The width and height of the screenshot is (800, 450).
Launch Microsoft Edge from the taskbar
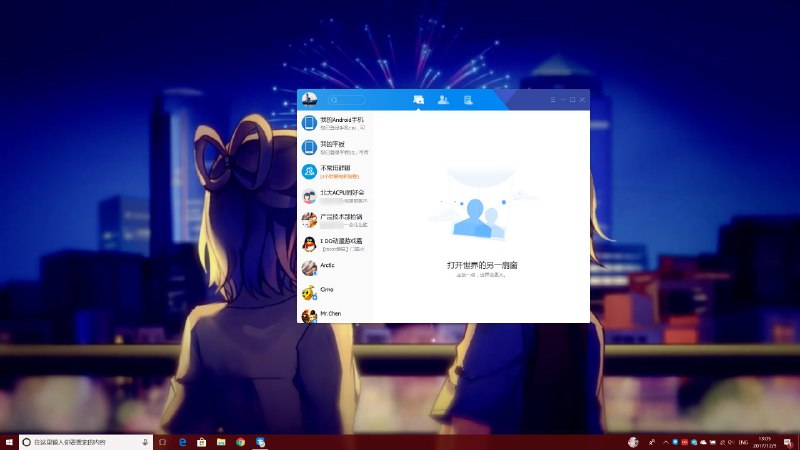click(x=182, y=442)
